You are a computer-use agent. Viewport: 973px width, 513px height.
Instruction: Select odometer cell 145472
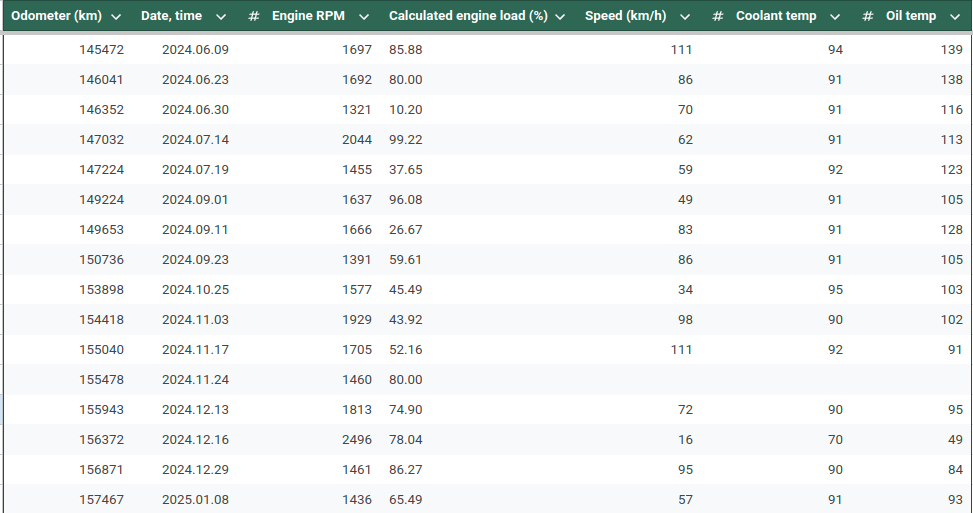(x=101, y=50)
